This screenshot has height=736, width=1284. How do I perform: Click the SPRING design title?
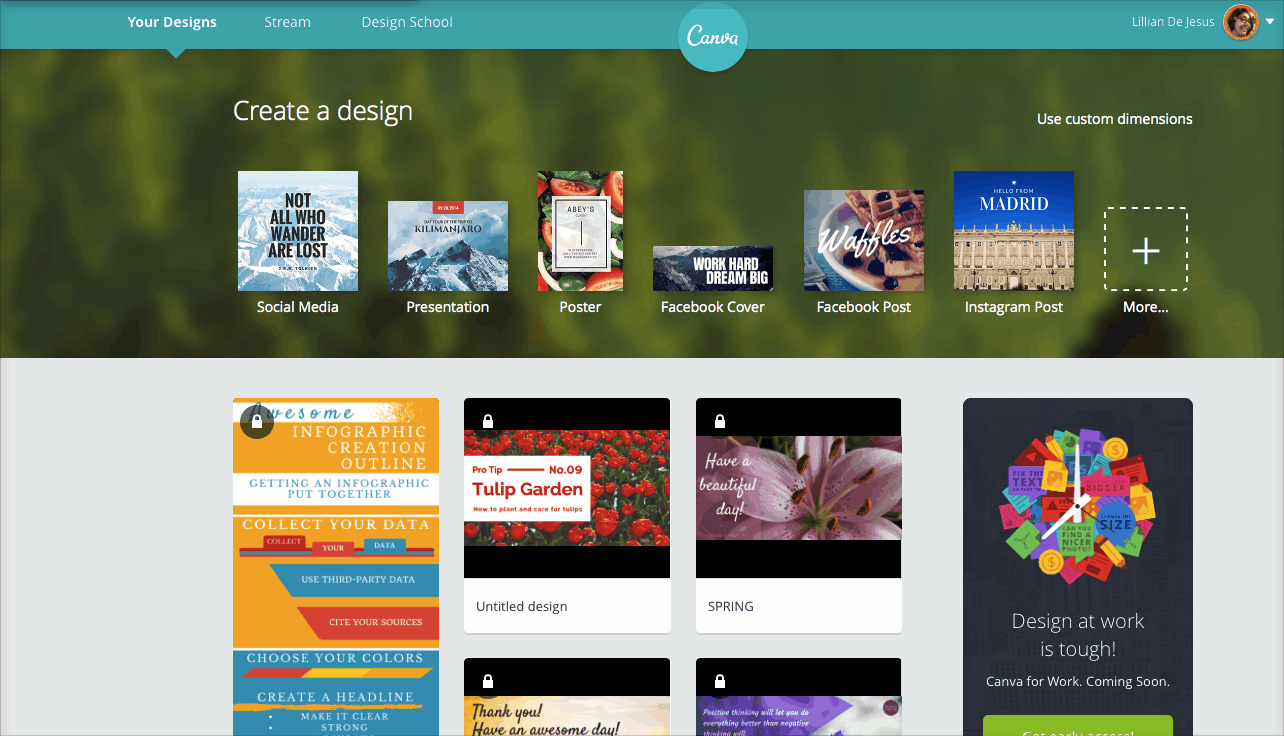[x=731, y=606]
